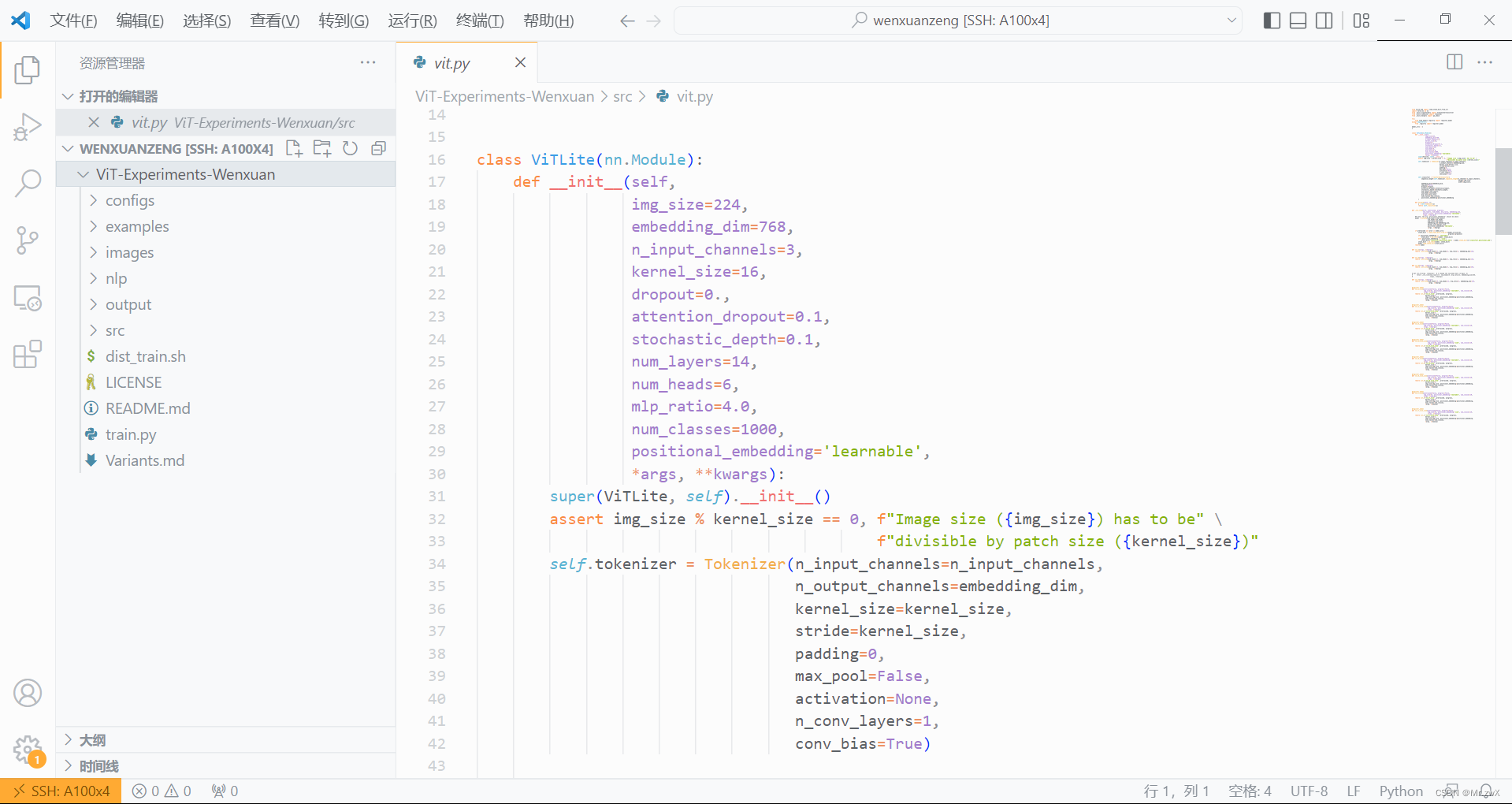Viewport: 1512px width, 804px height.
Task: Open the Remote Explorer view
Action: tap(28, 298)
